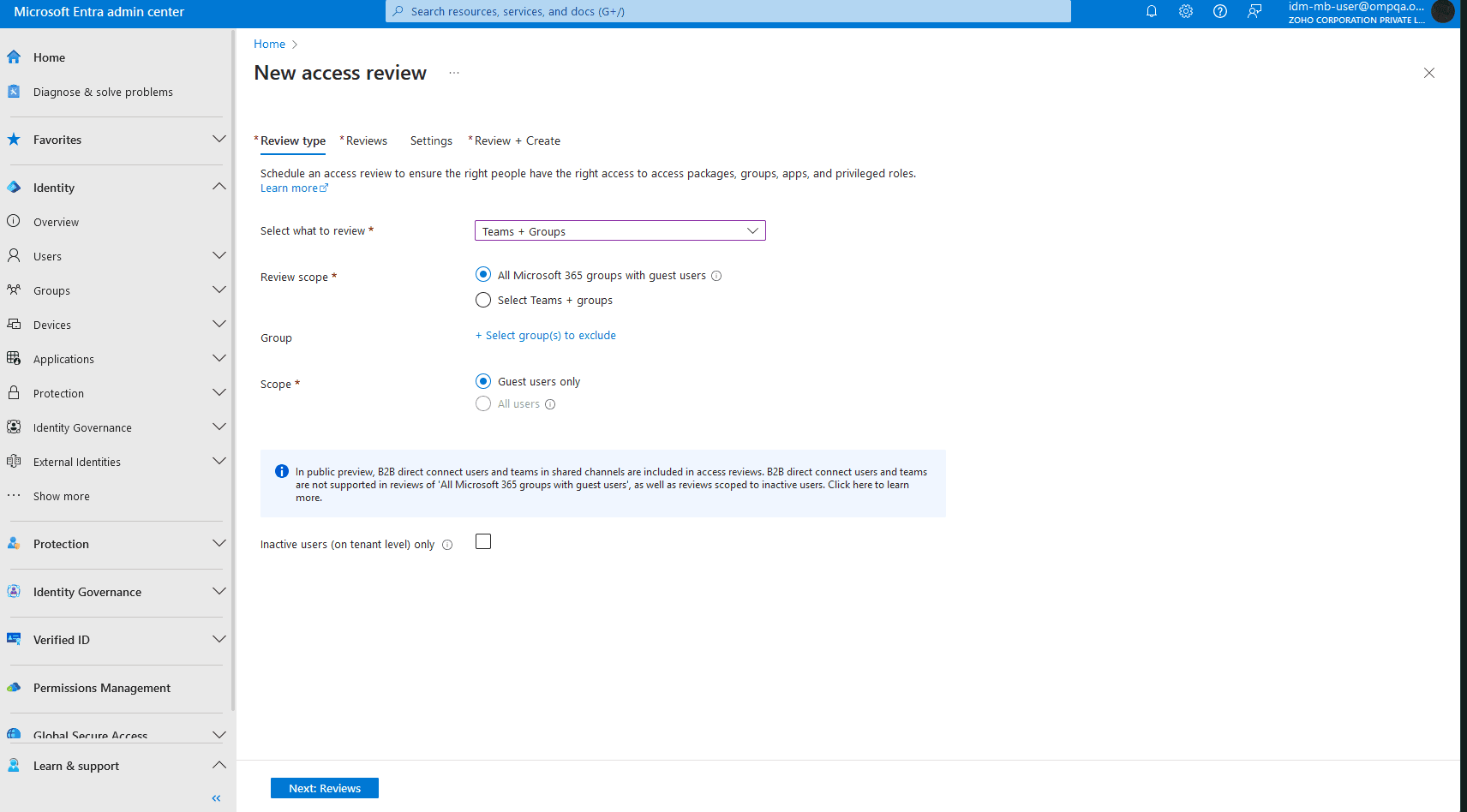Select the All Microsoft 365 groups radio button
The width and height of the screenshot is (1467, 812).
click(482, 274)
